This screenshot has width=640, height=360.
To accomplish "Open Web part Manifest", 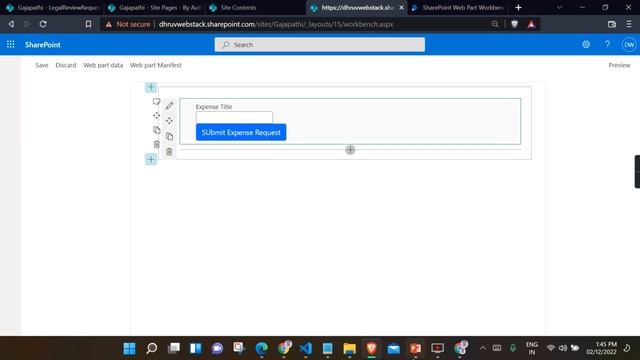I will click(x=156, y=65).
